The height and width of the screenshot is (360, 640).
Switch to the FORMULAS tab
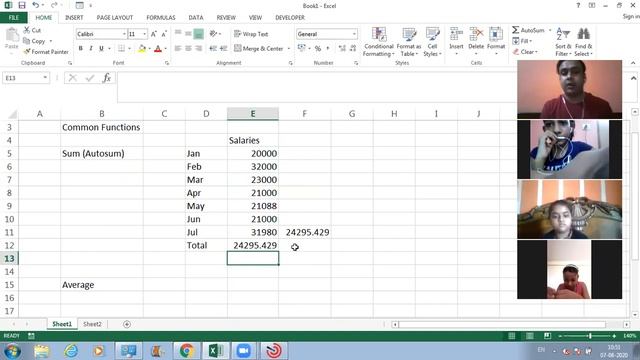tap(161, 18)
